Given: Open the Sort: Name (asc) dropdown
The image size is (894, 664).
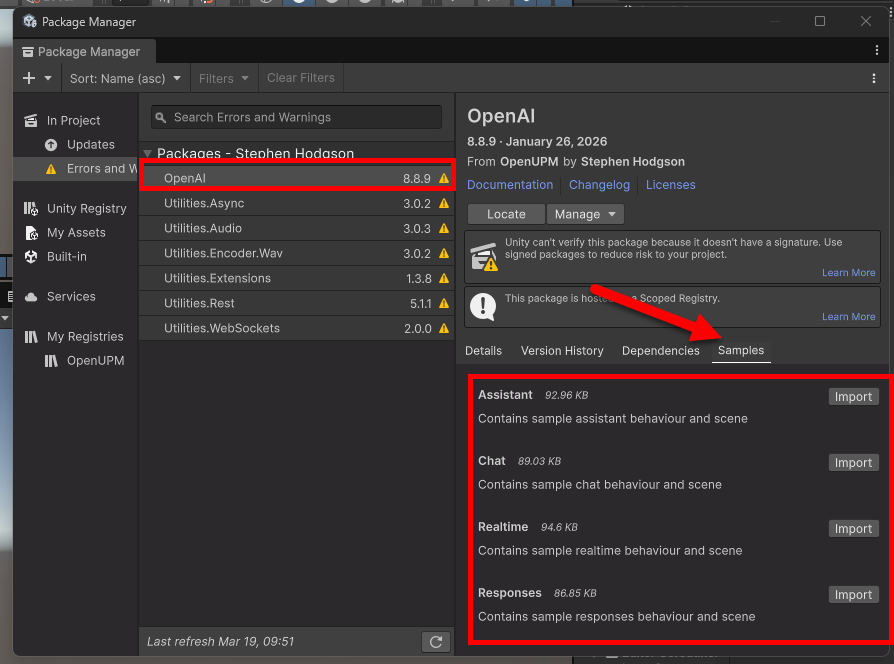Looking at the screenshot, I should coord(125,78).
